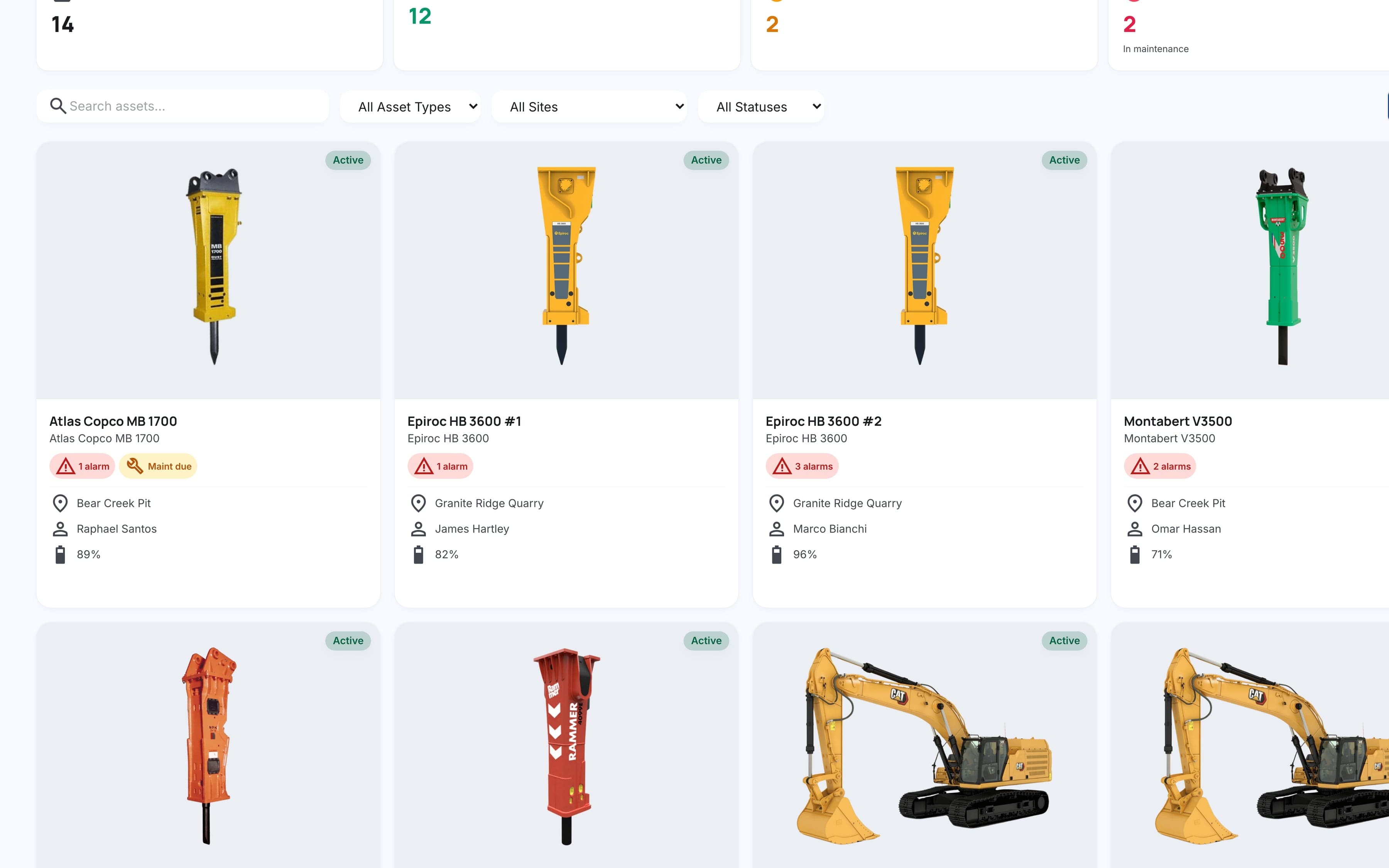1389x868 pixels.
Task: Click battery icon next to 96%
Action: pyautogui.click(x=777, y=555)
